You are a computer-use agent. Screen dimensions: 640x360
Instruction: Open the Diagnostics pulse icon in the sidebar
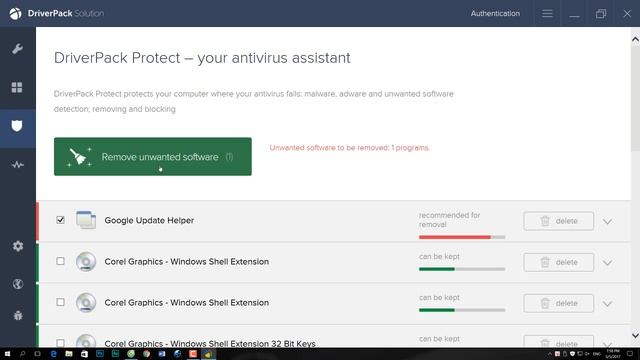click(x=17, y=165)
